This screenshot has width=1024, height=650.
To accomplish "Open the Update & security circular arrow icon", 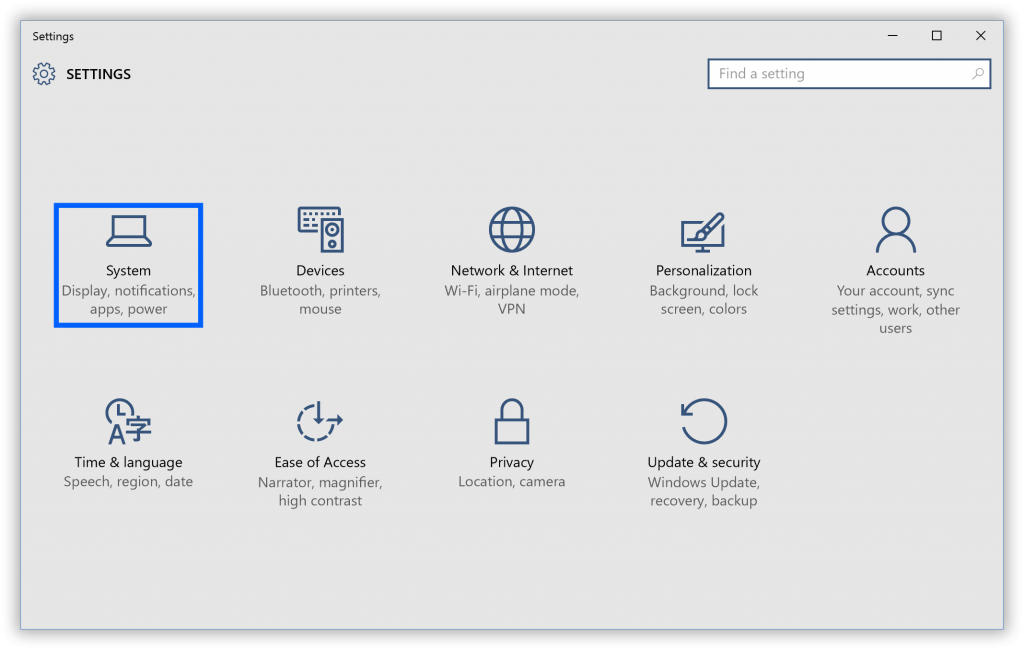I will tap(703, 421).
